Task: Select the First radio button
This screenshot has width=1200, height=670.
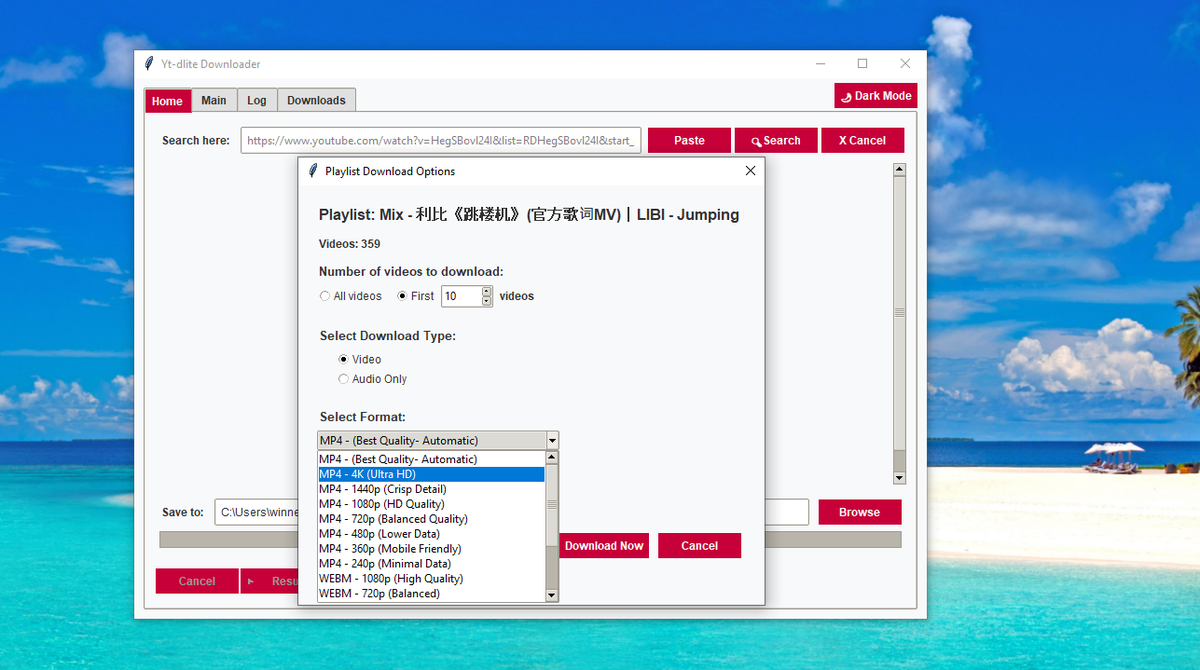Action: tap(403, 296)
